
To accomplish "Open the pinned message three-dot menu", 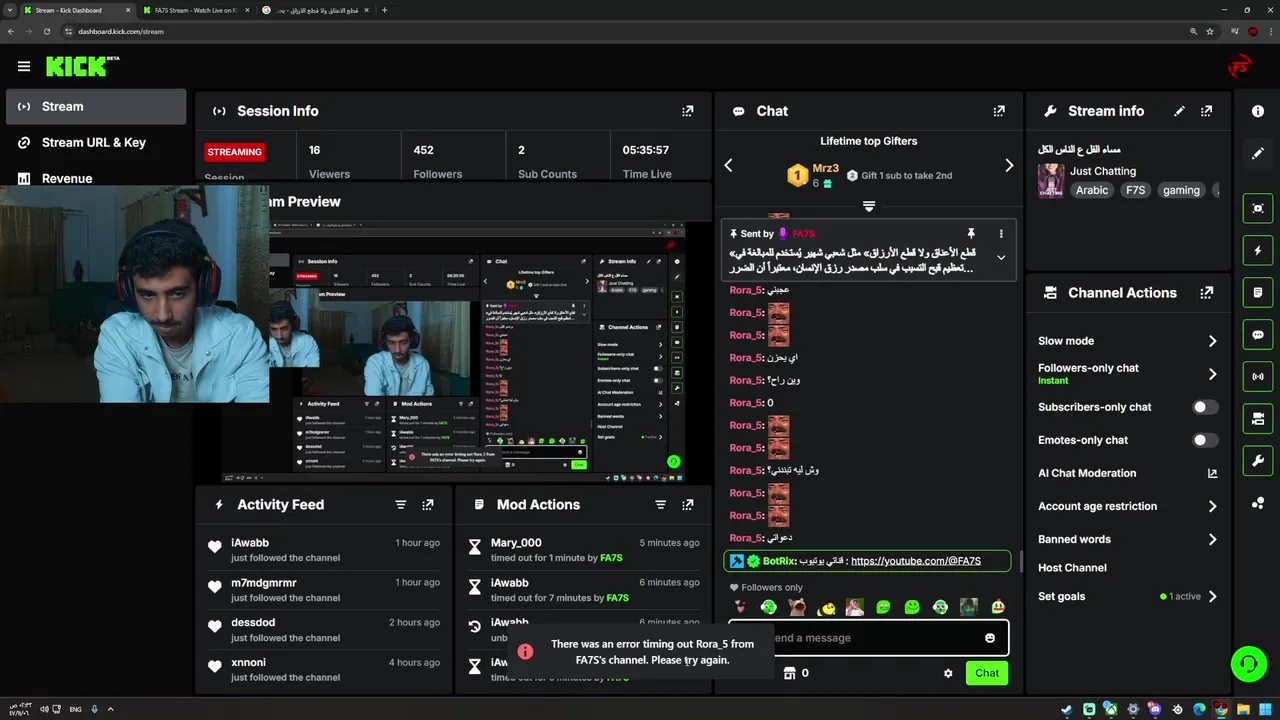I will [1001, 234].
